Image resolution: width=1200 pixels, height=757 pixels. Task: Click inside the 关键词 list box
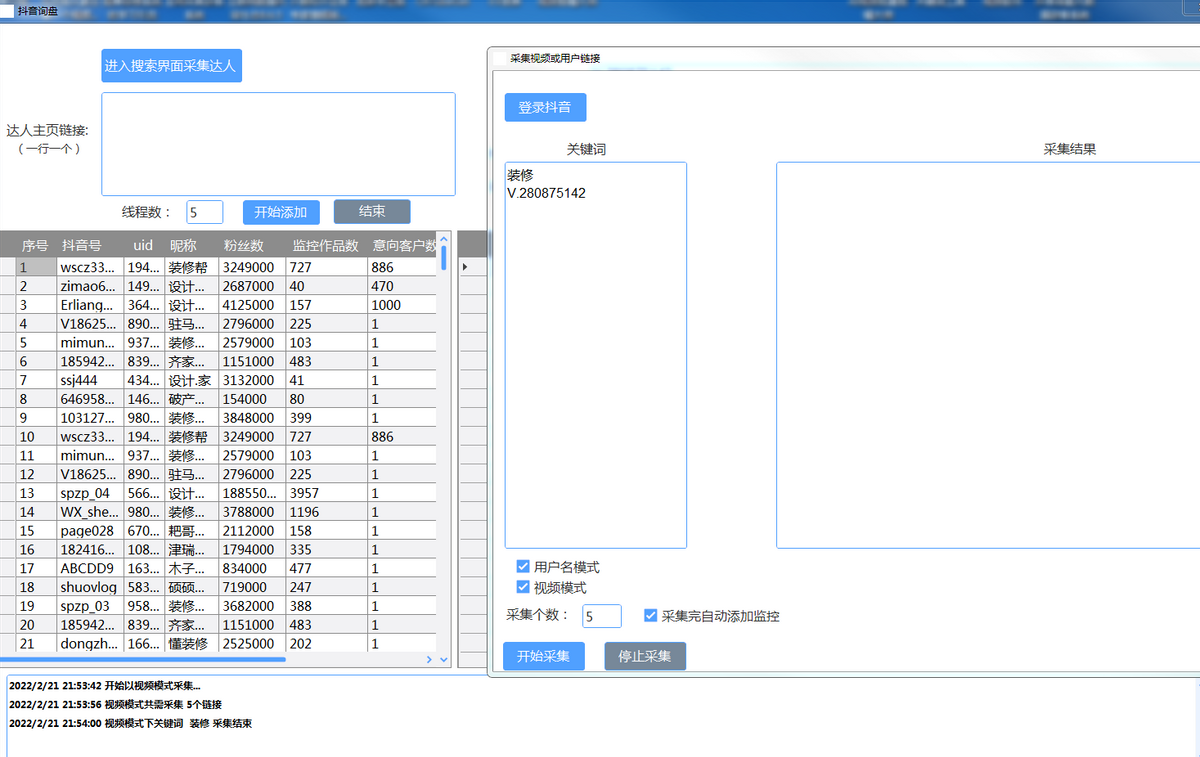[x=596, y=355]
